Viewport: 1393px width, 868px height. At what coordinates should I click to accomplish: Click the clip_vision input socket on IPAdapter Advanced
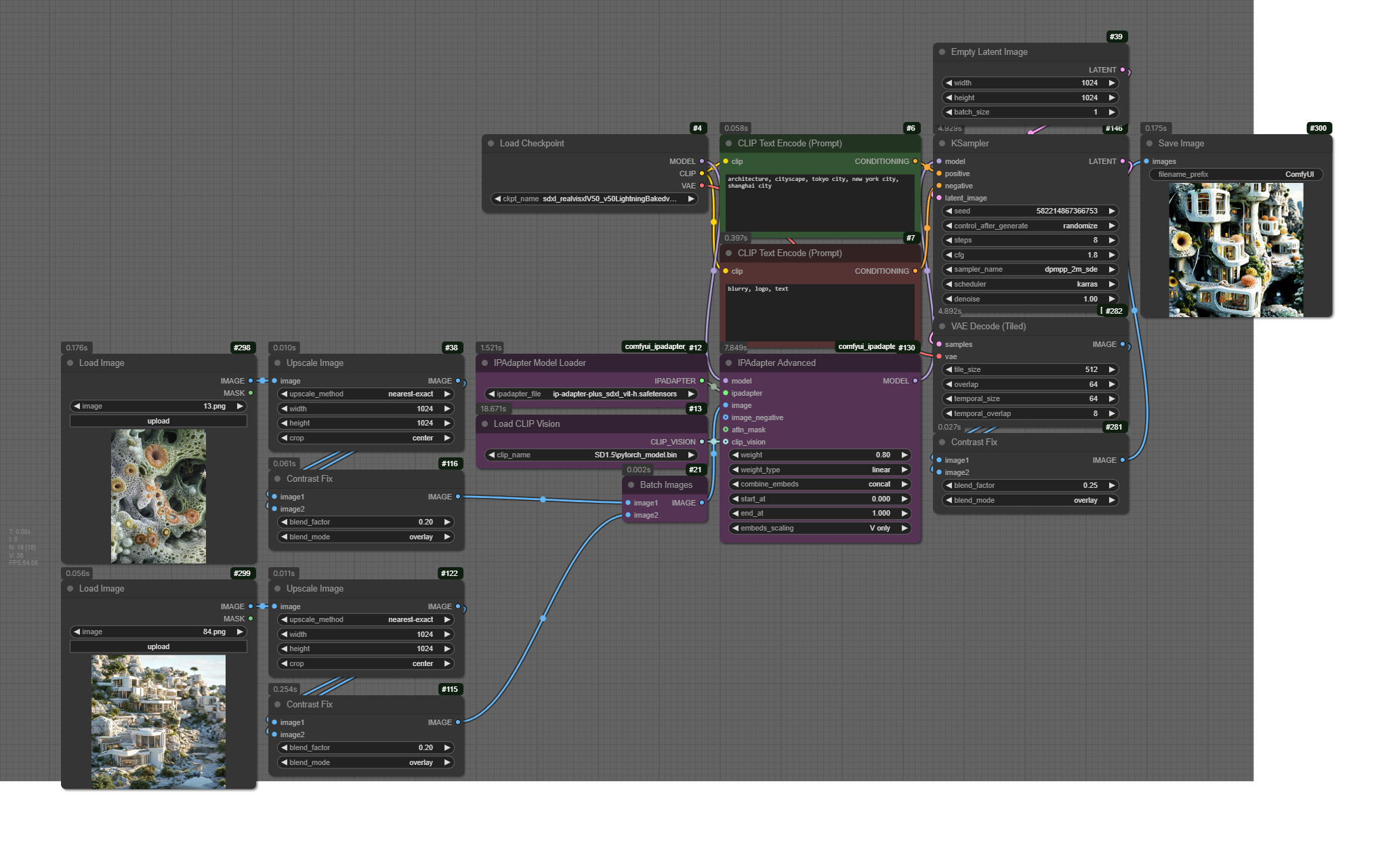(726, 442)
